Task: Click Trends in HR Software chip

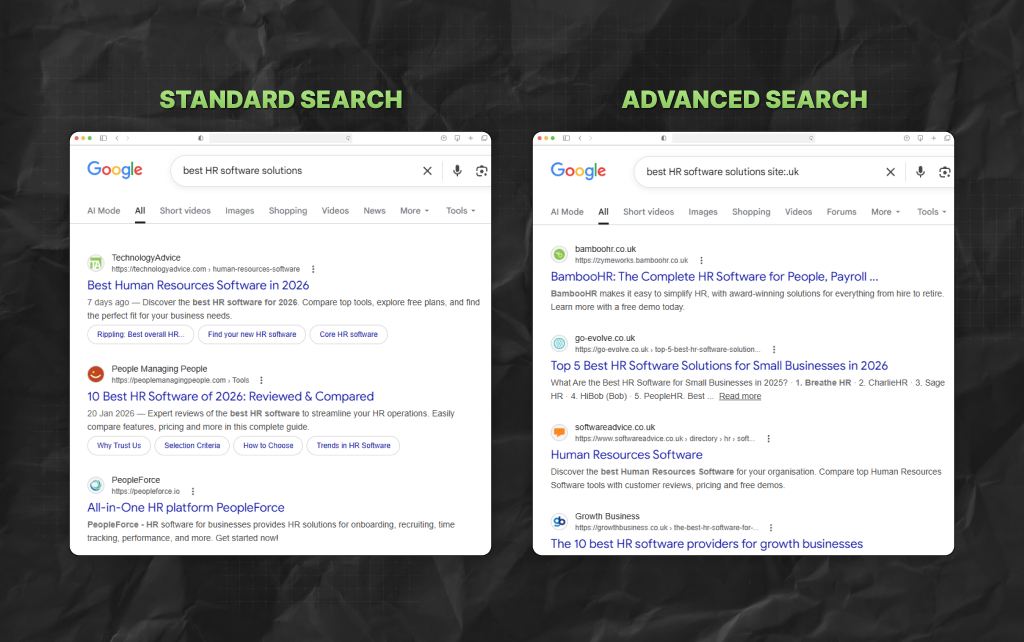Action: [353, 445]
